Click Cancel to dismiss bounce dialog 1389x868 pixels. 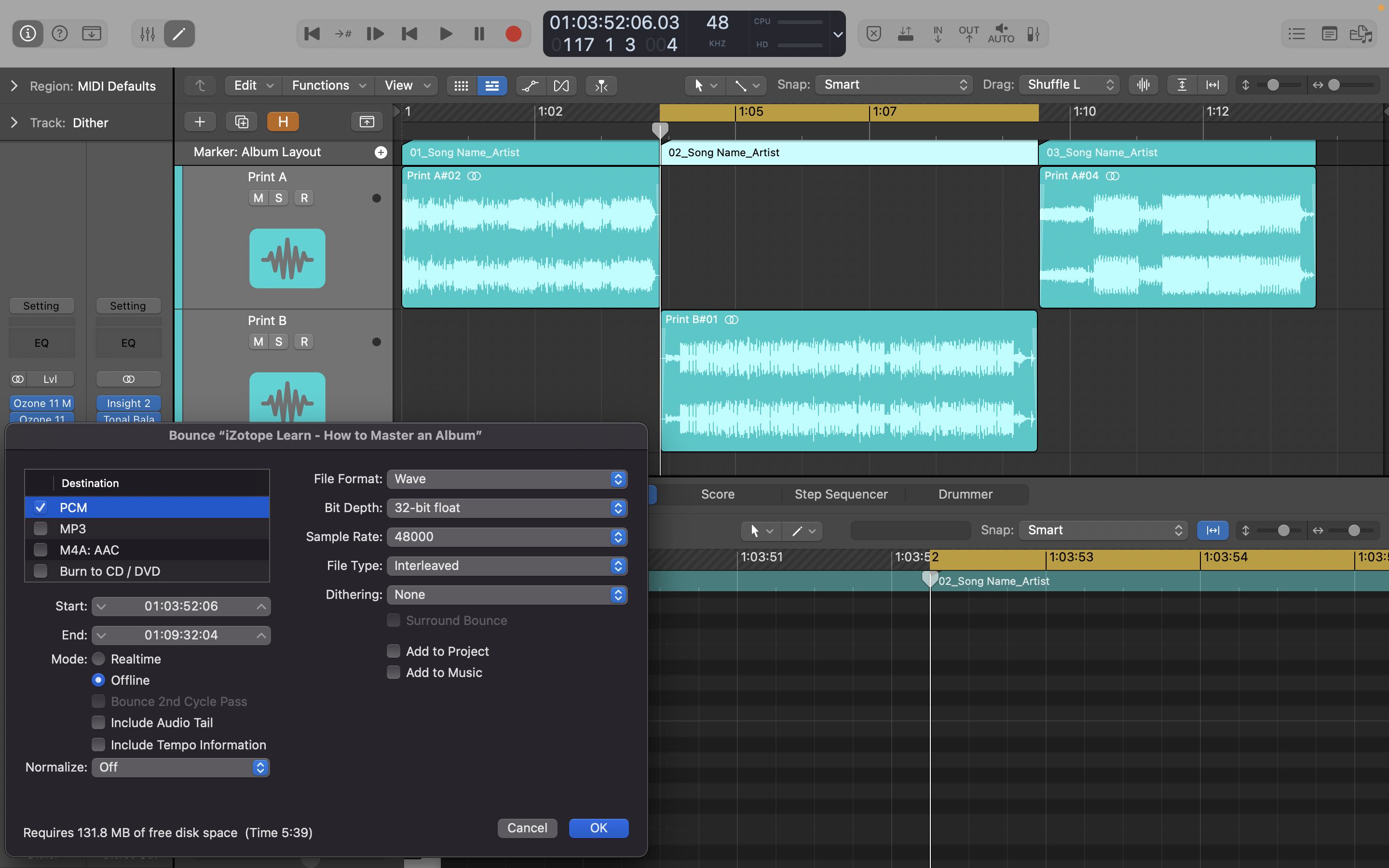tap(527, 828)
